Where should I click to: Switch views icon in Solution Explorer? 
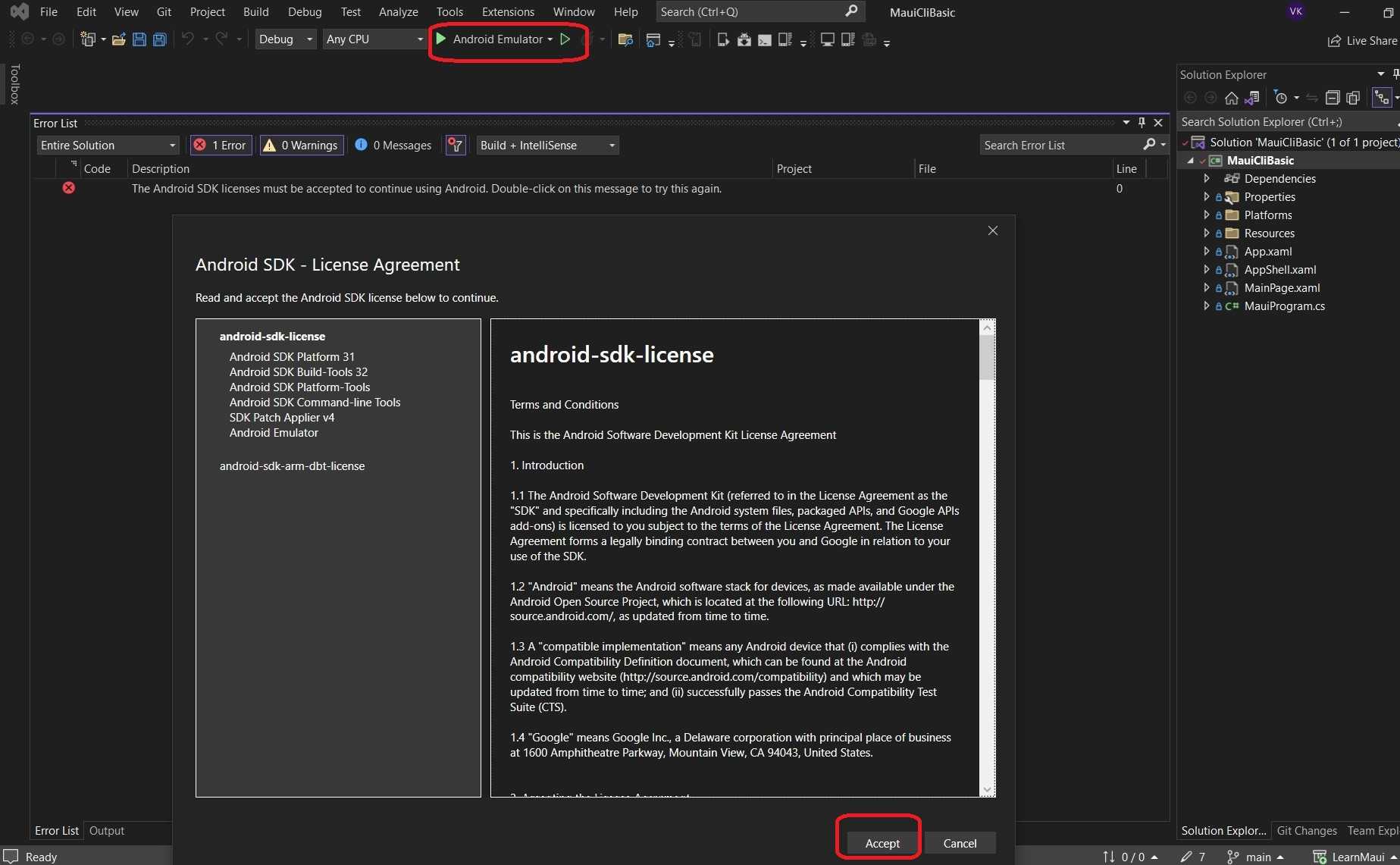tap(1252, 98)
